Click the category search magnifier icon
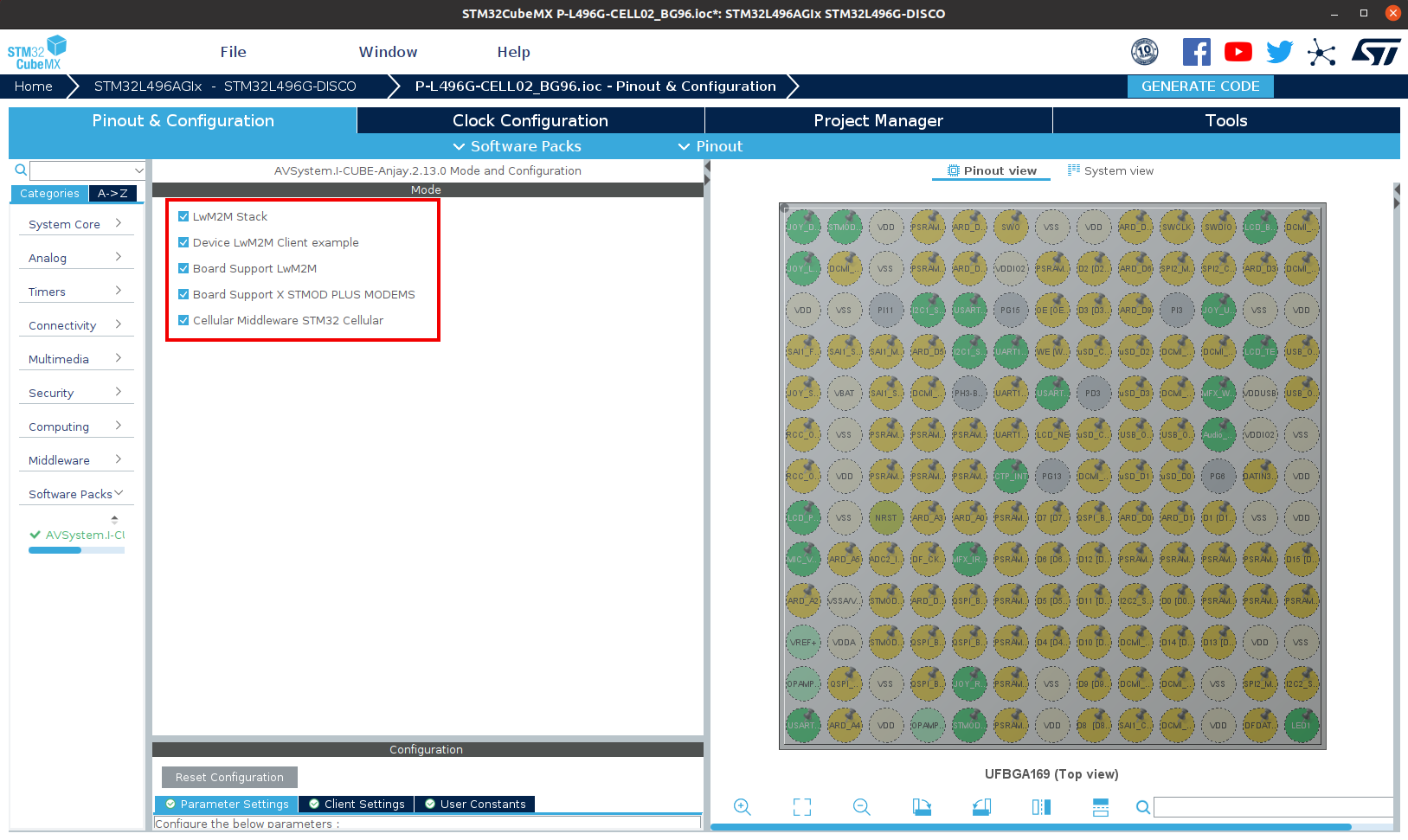The height and width of the screenshot is (840, 1408). [x=21, y=170]
